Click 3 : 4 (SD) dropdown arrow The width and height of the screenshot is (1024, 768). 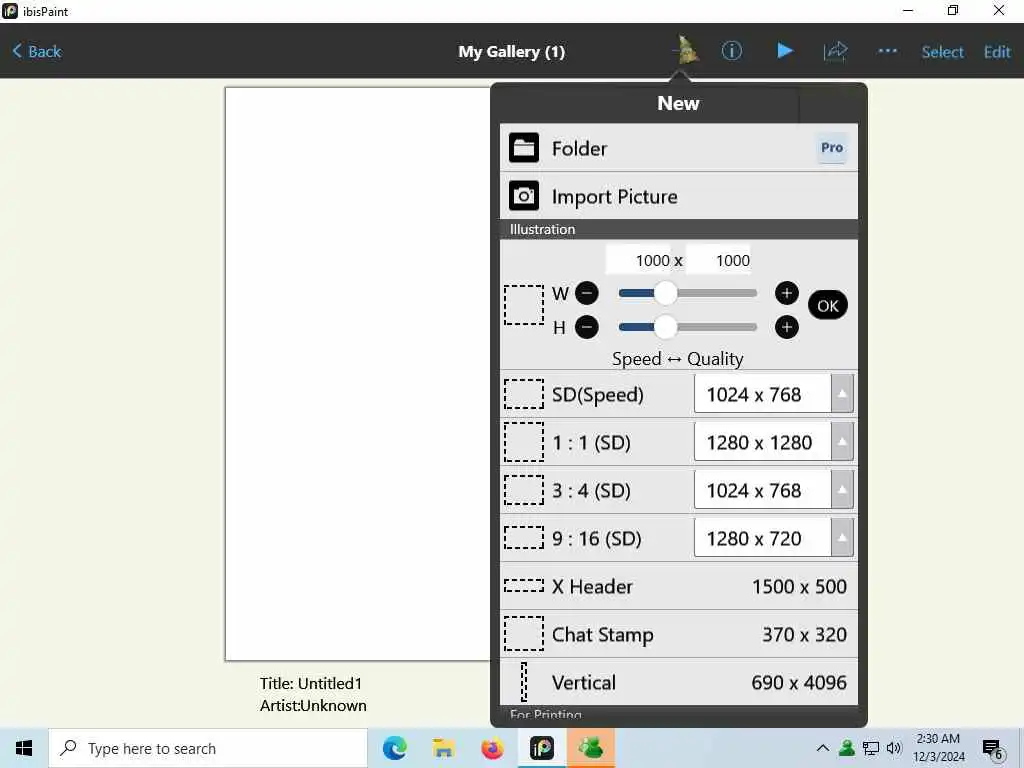(842, 490)
